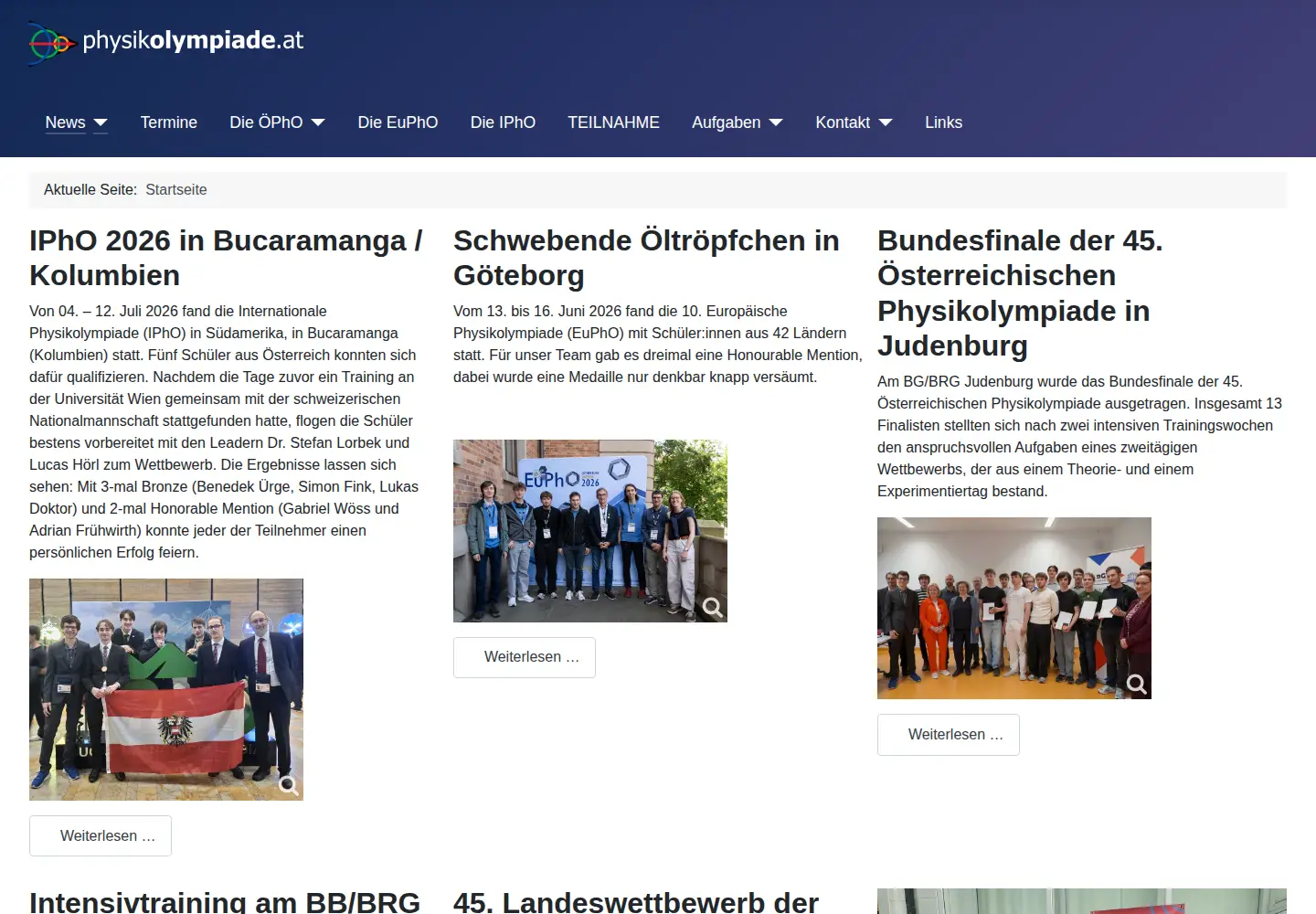Click Weiterlesen under the Bundesfinale article
Image resolution: width=1316 pixels, height=914 pixels.
point(949,735)
